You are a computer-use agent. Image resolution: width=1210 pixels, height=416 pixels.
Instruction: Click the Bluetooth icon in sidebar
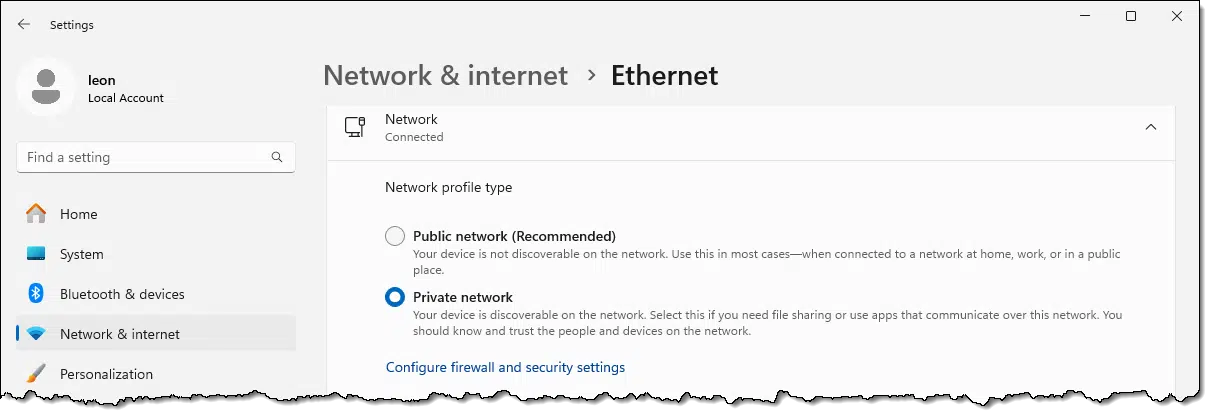[36, 294]
